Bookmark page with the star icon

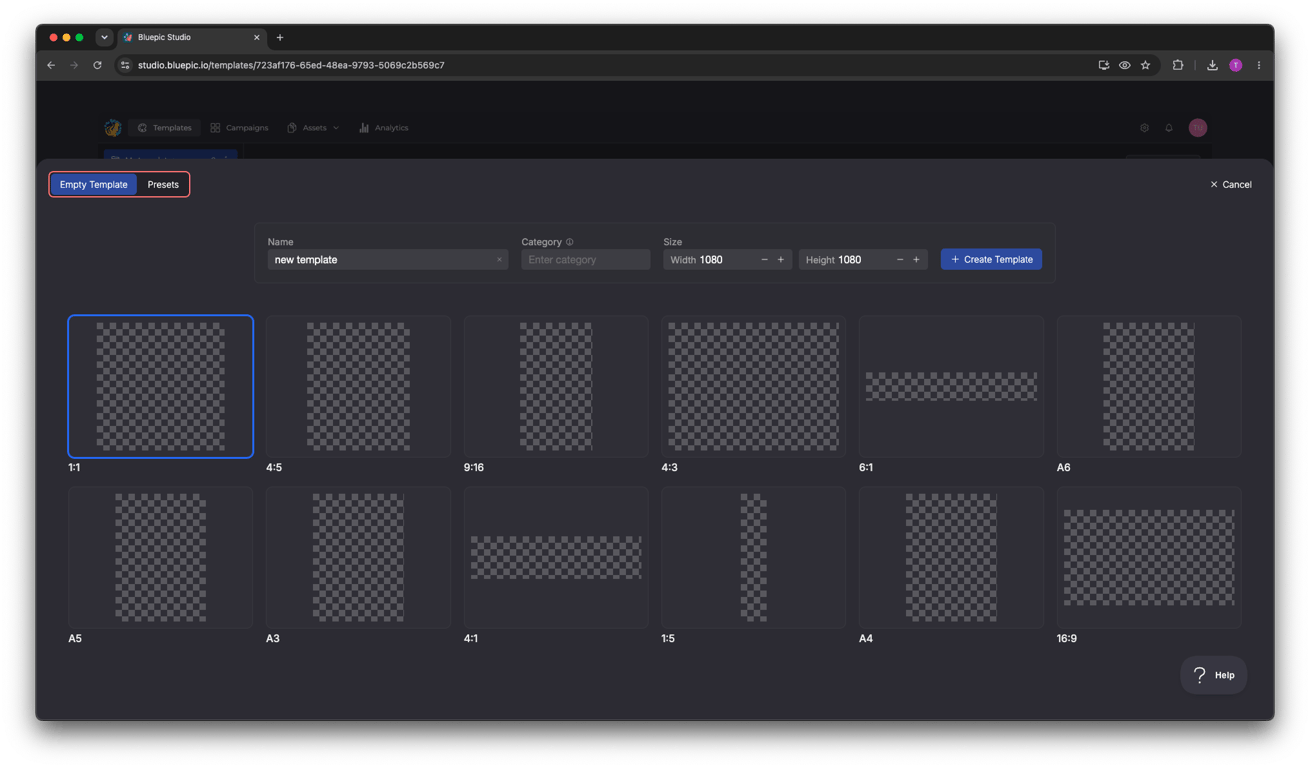point(1146,65)
